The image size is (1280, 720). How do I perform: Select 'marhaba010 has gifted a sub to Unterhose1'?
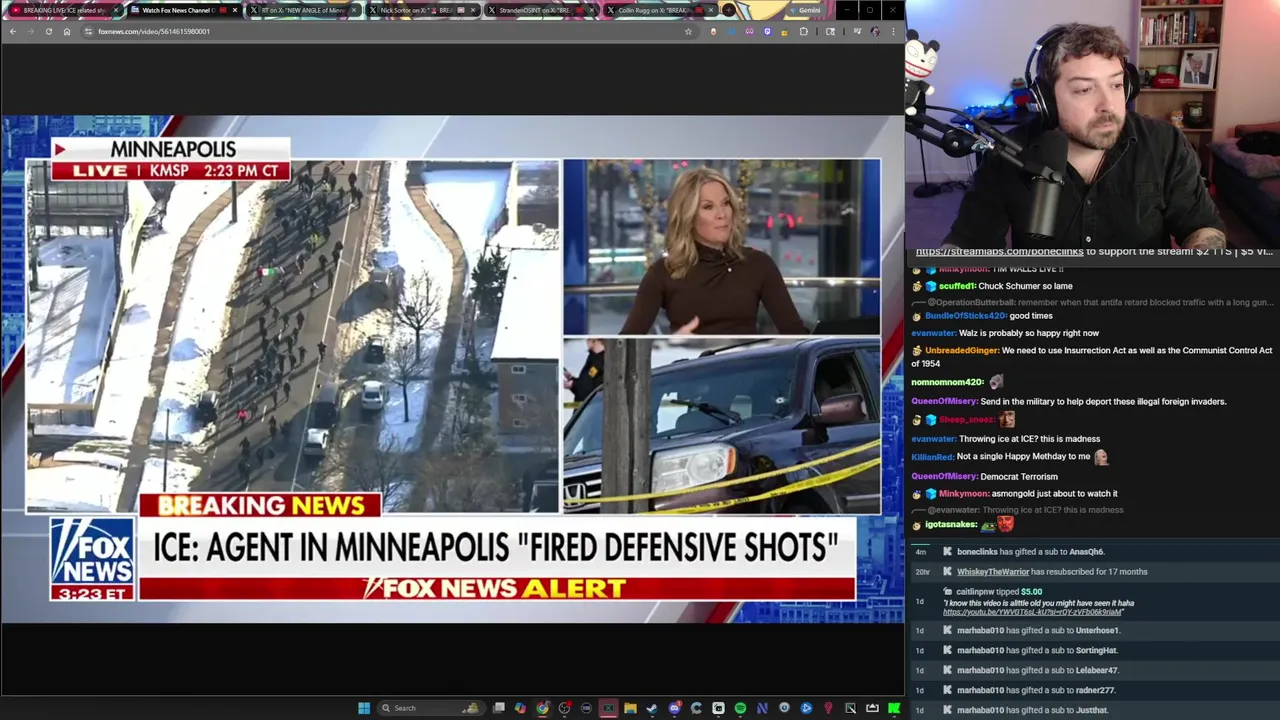1038,631
